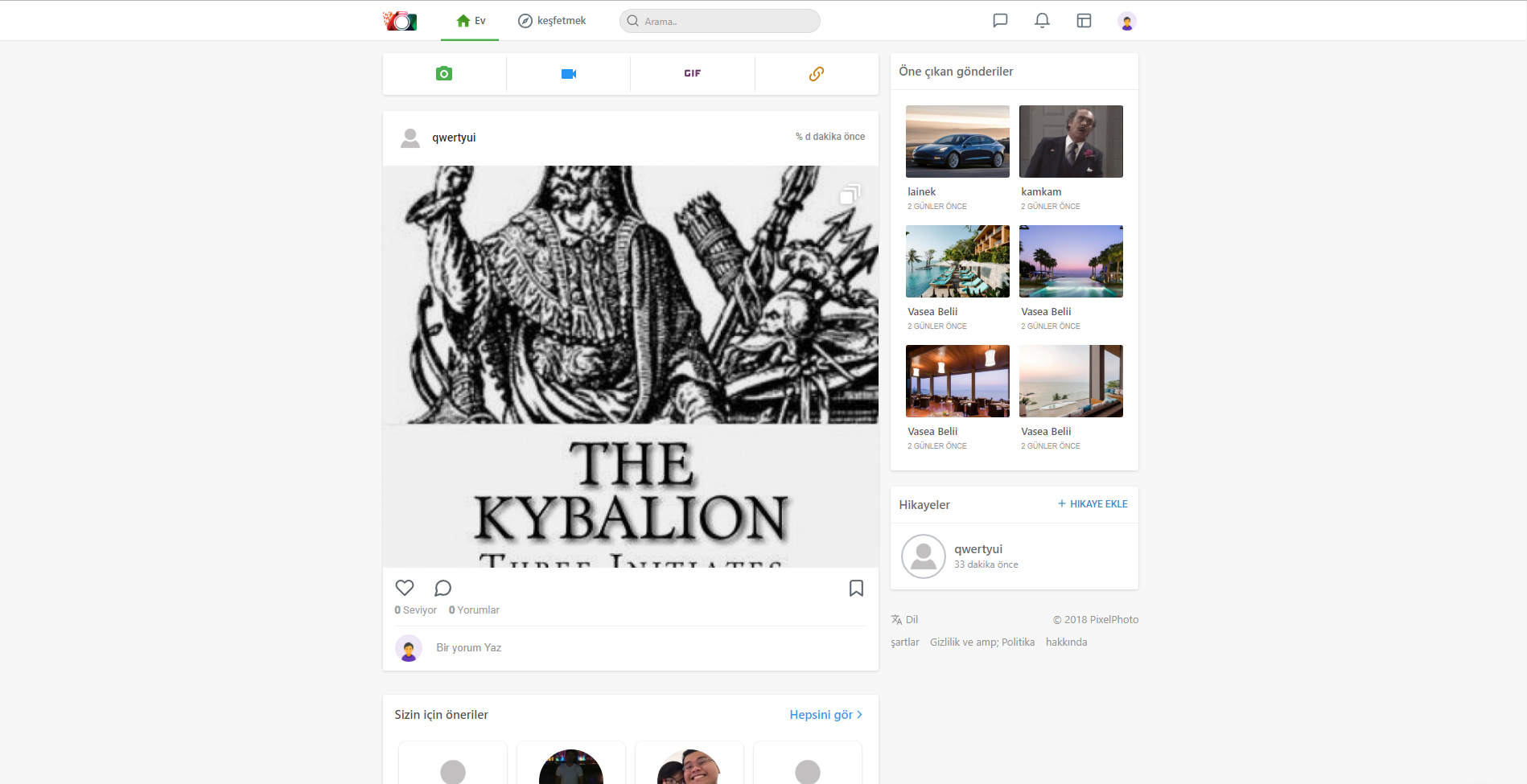Click the Bir yorum Yaz comment field
1527x784 pixels.
tap(649, 648)
